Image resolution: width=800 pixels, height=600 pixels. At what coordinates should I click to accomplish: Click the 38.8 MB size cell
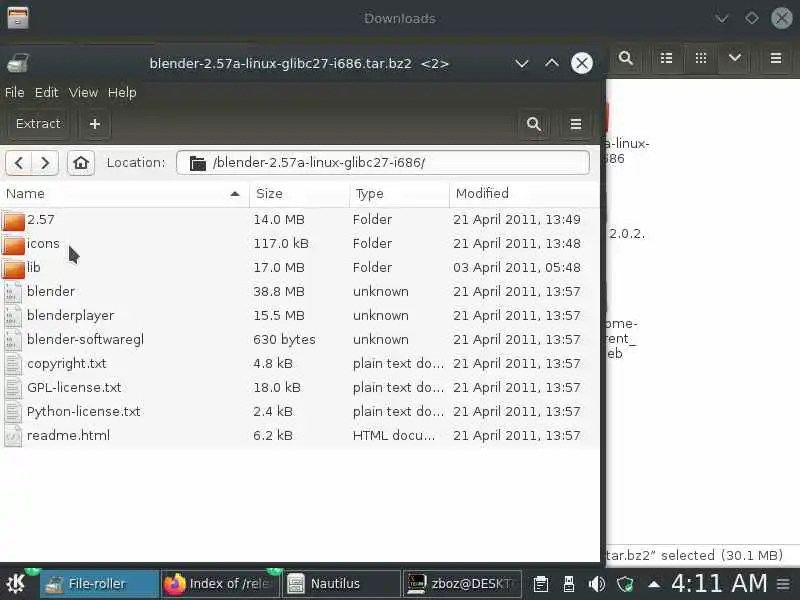[279, 292]
